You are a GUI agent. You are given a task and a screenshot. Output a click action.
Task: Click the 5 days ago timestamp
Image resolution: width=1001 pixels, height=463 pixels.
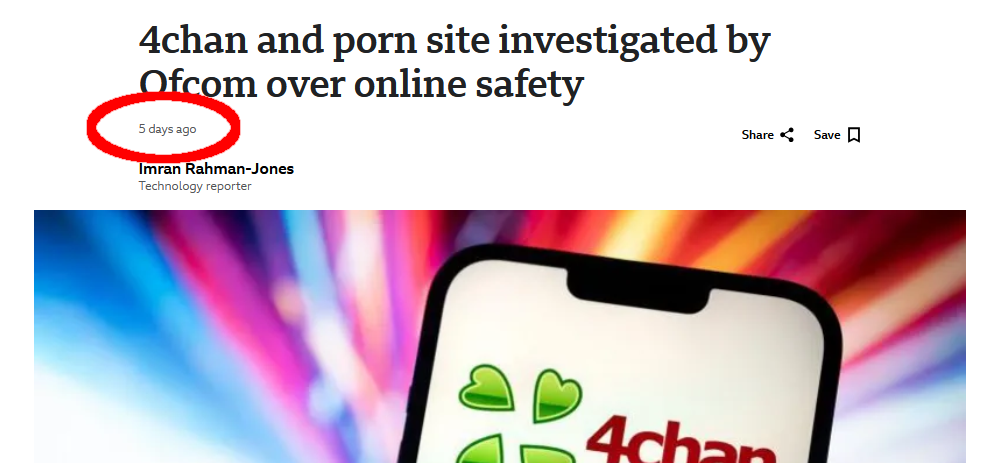tap(167, 129)
